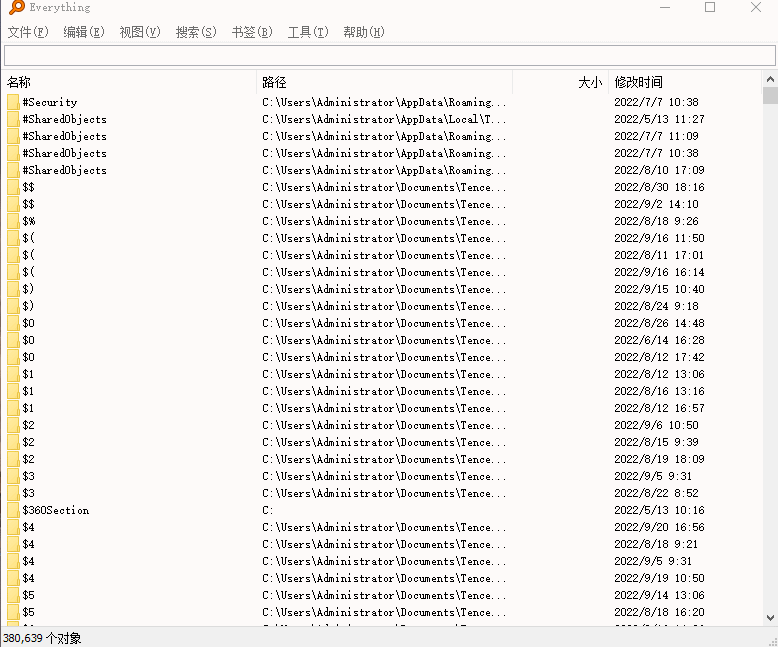
Task: Click folder icon of #Security
Action: click(13, 102)
